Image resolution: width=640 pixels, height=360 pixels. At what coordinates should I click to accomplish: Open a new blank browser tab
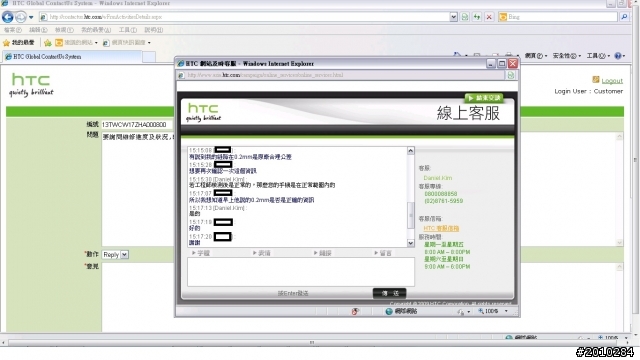tap(149, 57)
